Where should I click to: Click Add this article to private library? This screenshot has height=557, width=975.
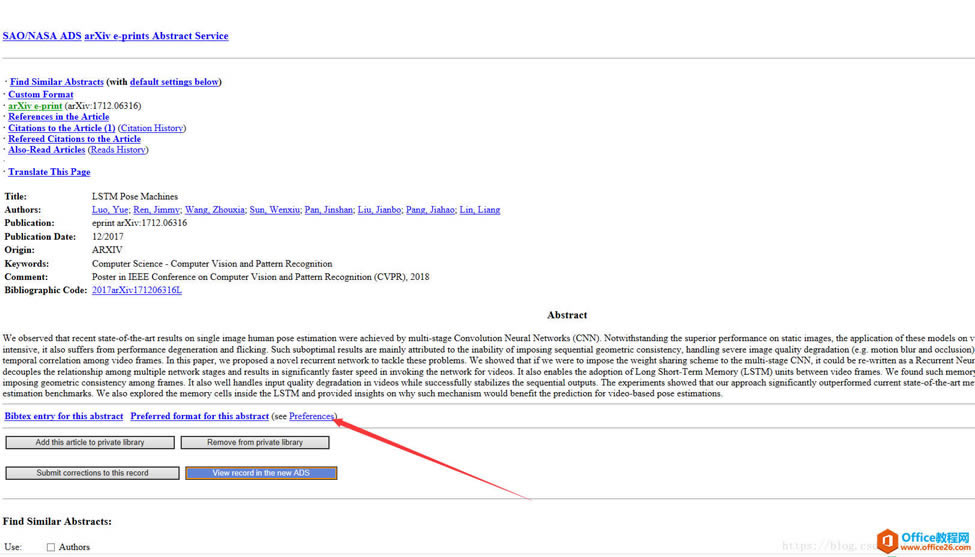click(90, 443)
